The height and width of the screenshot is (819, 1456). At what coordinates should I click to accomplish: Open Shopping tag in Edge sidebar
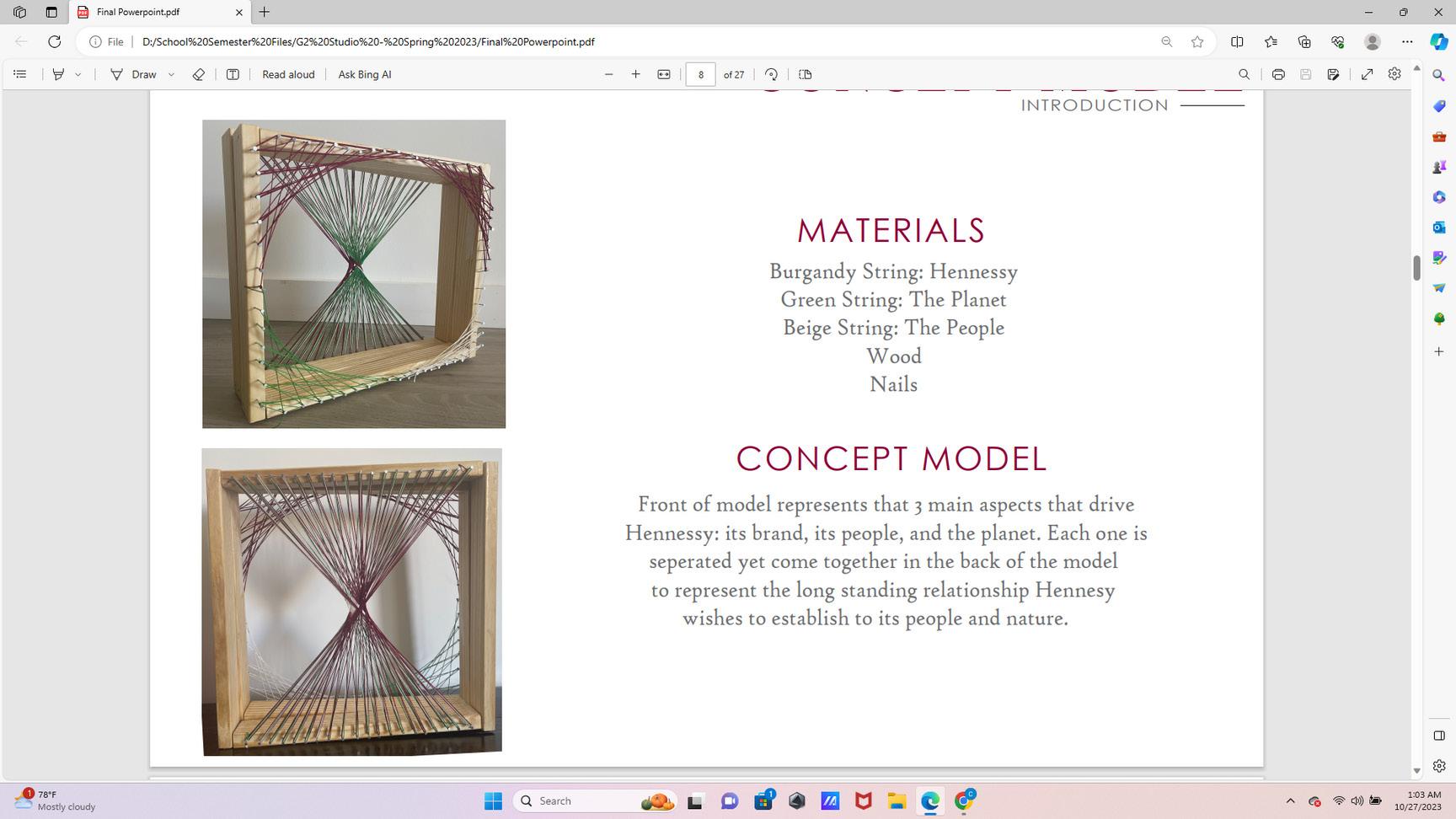(x=1439, y=106)
